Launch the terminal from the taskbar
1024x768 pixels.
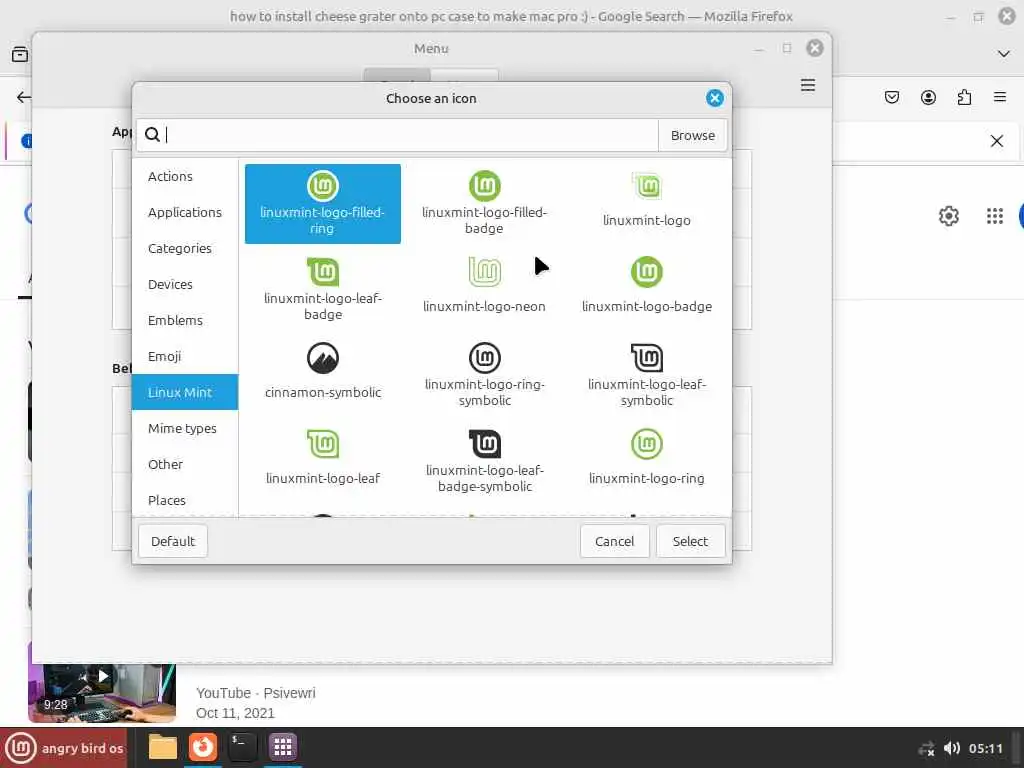pos(242,747)
